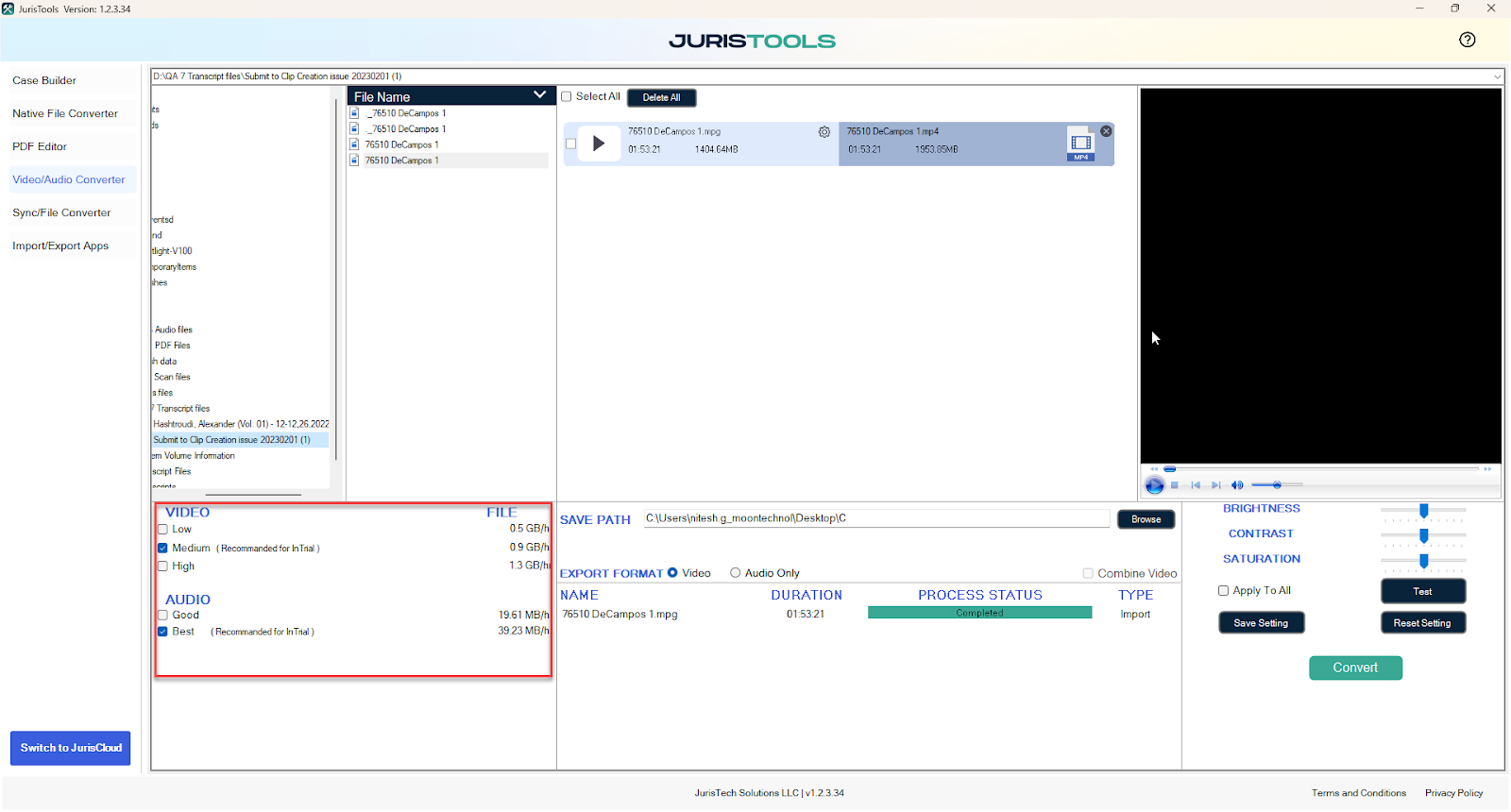Skip to next track in the player
The width and height of the screenshot is (1511, 812).
[1216, 485]
